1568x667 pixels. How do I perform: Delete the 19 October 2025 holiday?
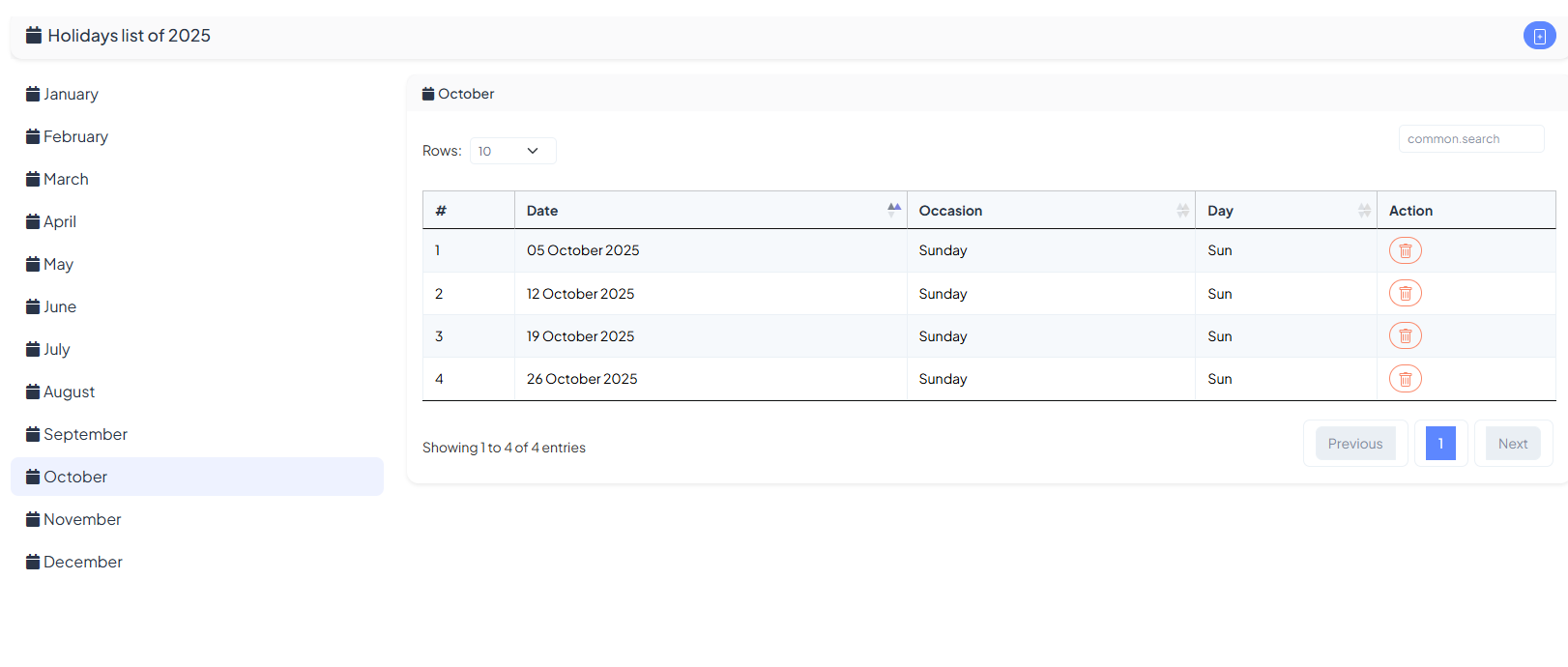[1405, 336]
